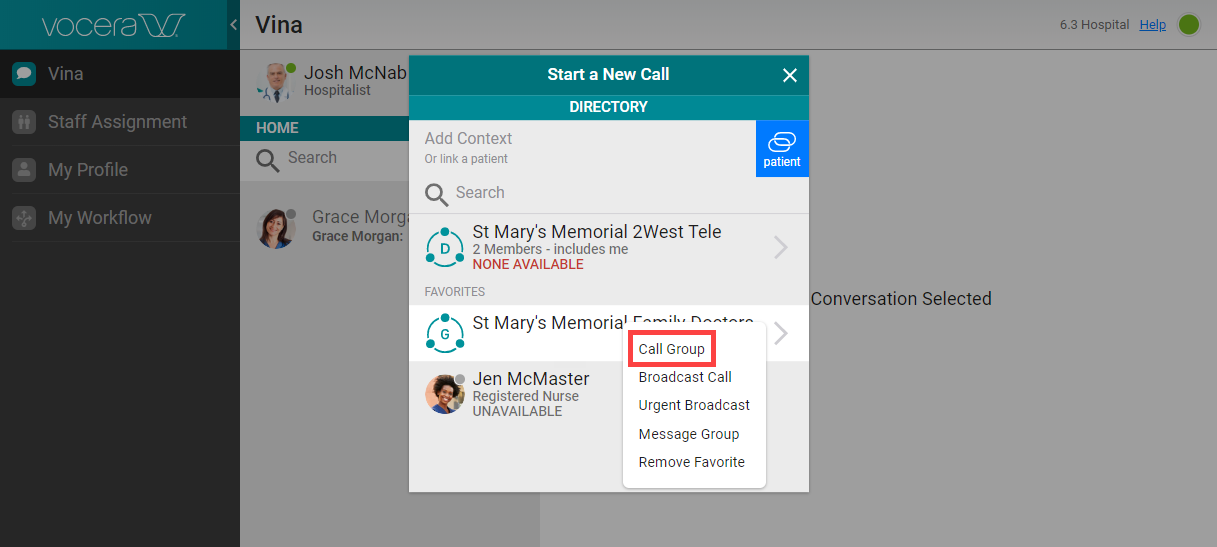Click the My Profile person icon

tap(24, 170)
